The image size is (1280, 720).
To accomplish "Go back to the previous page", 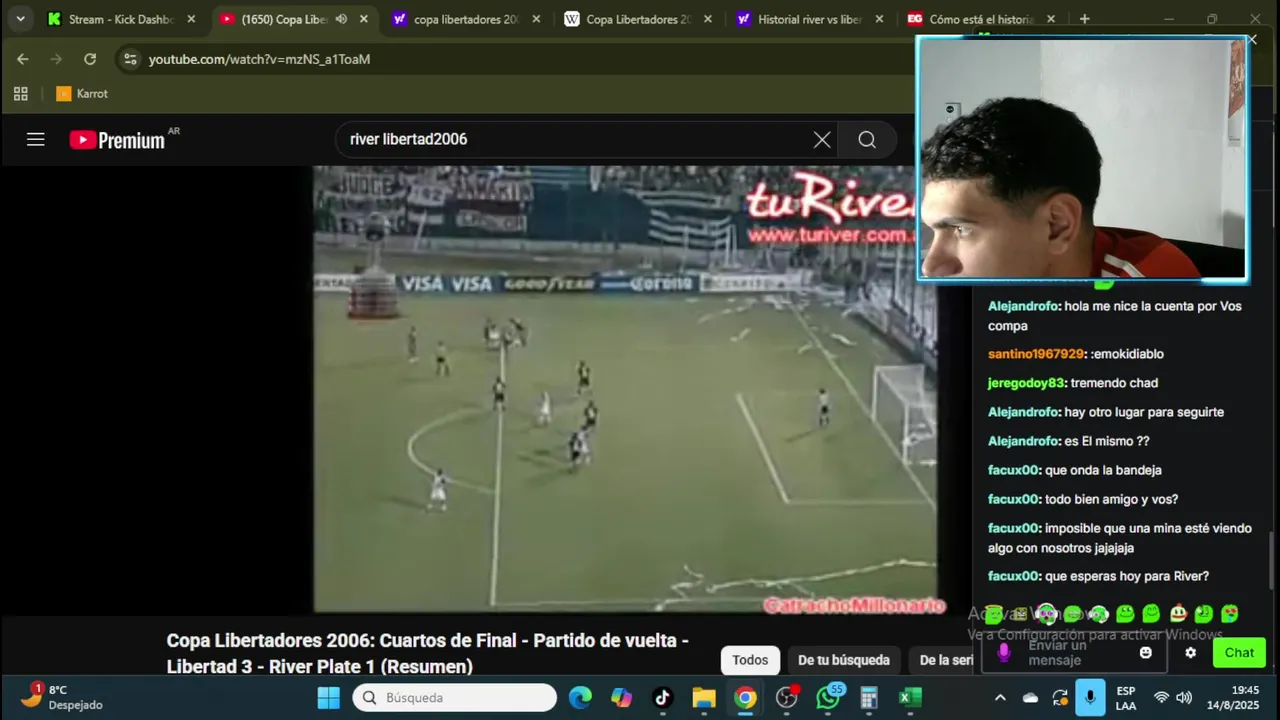I will (23, 59).
